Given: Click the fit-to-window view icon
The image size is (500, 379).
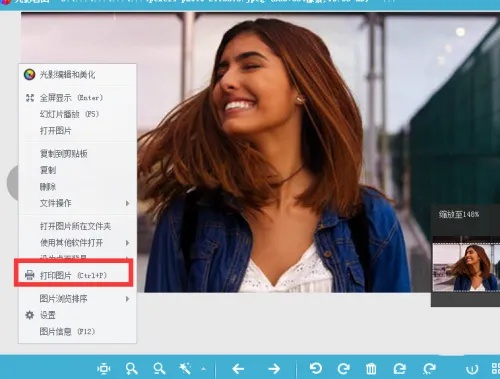Looking at the screenshot, I should (104, 369).
